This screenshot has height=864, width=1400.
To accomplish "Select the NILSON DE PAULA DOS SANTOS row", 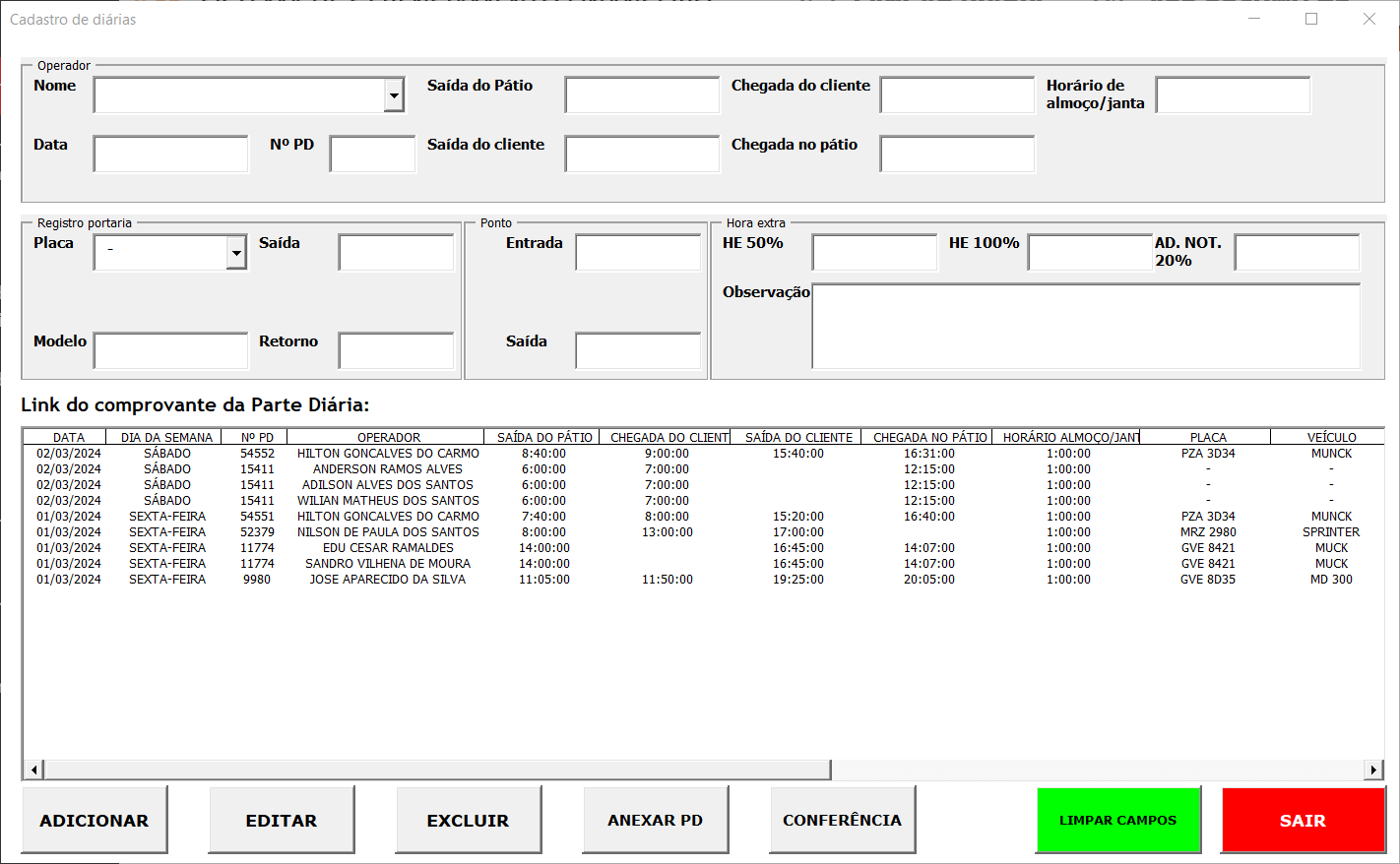I will click(x=388, y=532).
